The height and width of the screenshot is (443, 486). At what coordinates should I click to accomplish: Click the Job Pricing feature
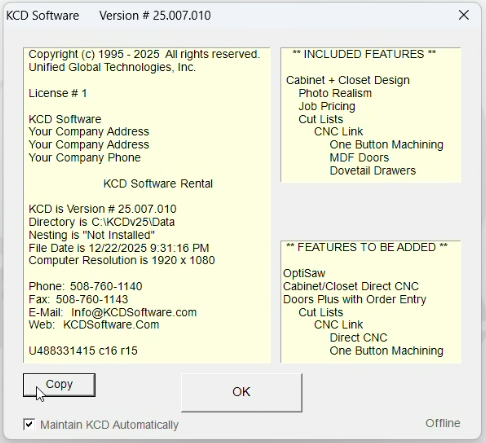tap(327, 106)
